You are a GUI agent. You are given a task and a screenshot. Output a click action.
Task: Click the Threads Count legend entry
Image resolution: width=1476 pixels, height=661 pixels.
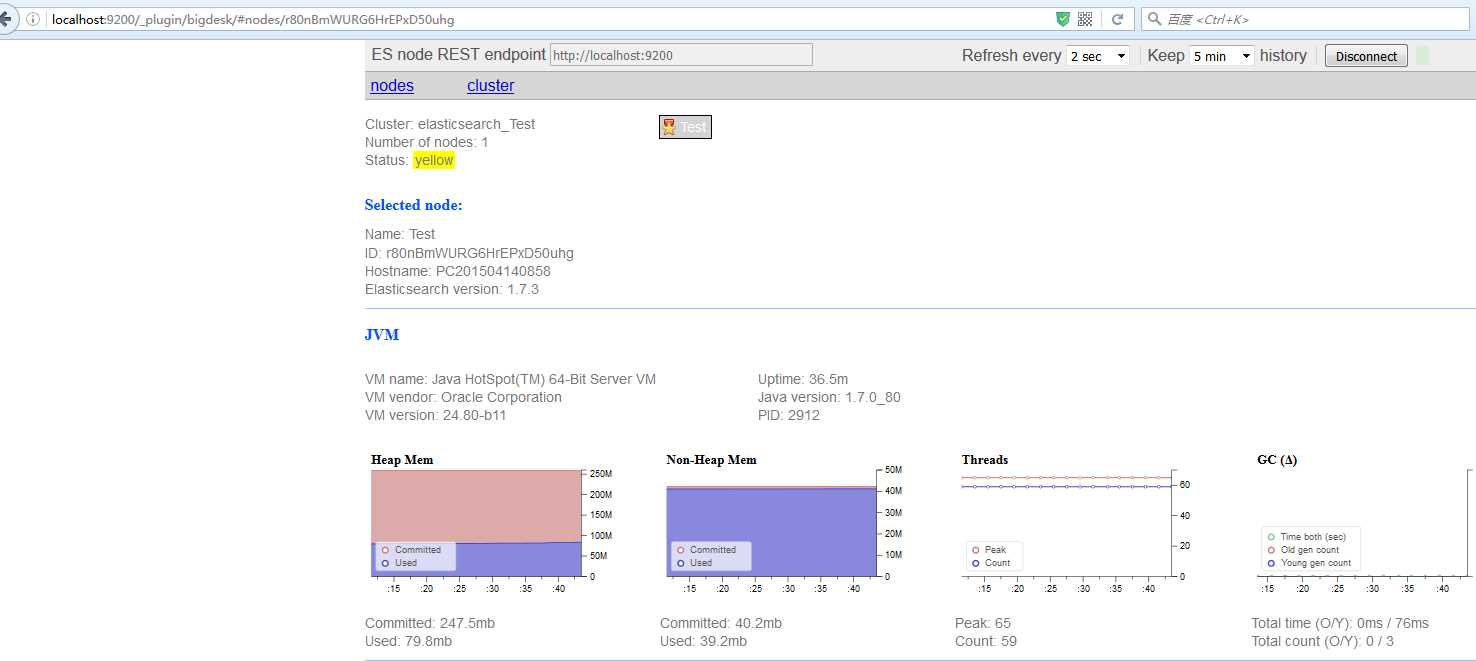pyautogui.click(x=991, y=563)
